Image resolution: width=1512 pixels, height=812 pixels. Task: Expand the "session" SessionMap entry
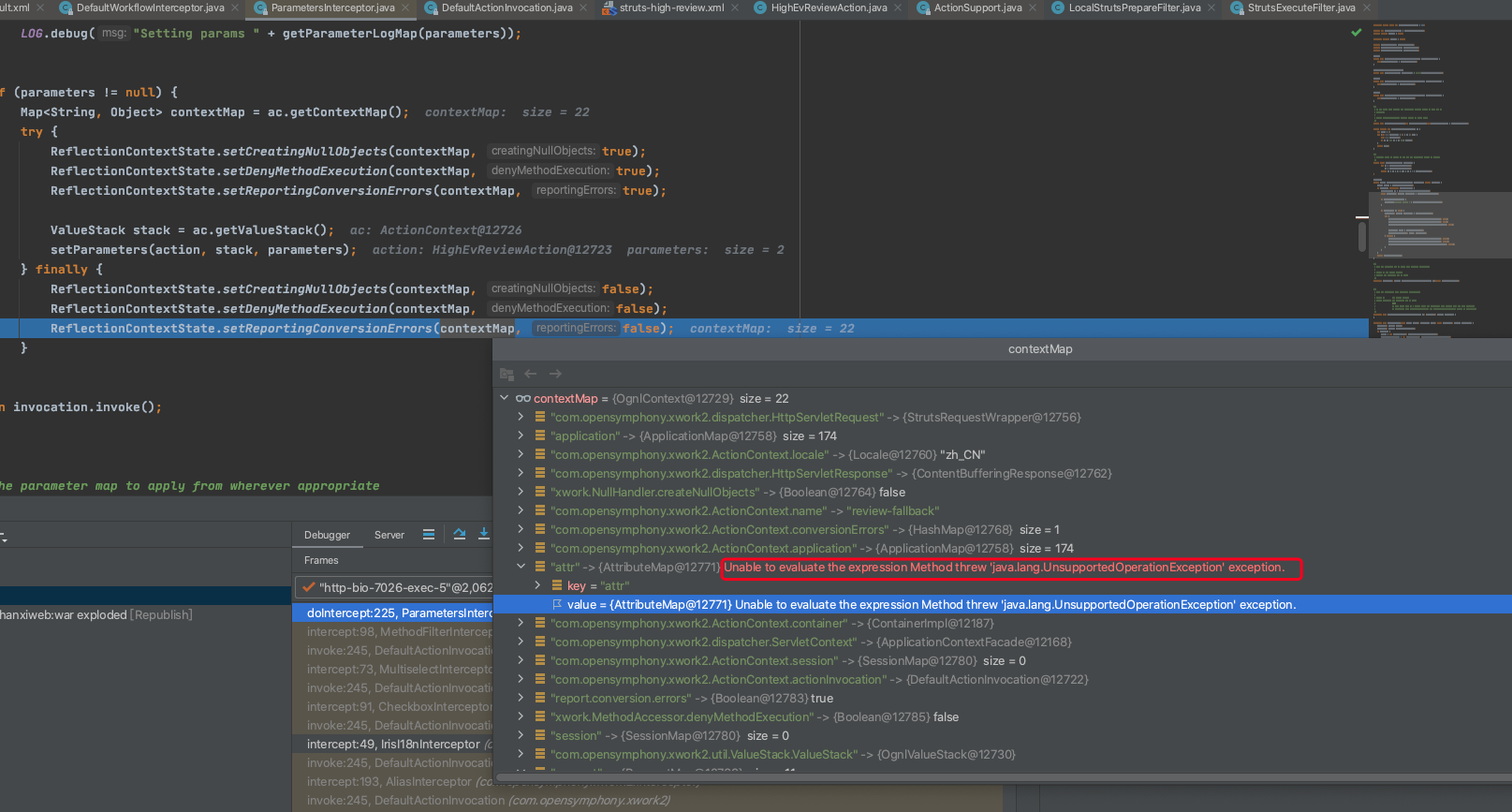[521, 735]
